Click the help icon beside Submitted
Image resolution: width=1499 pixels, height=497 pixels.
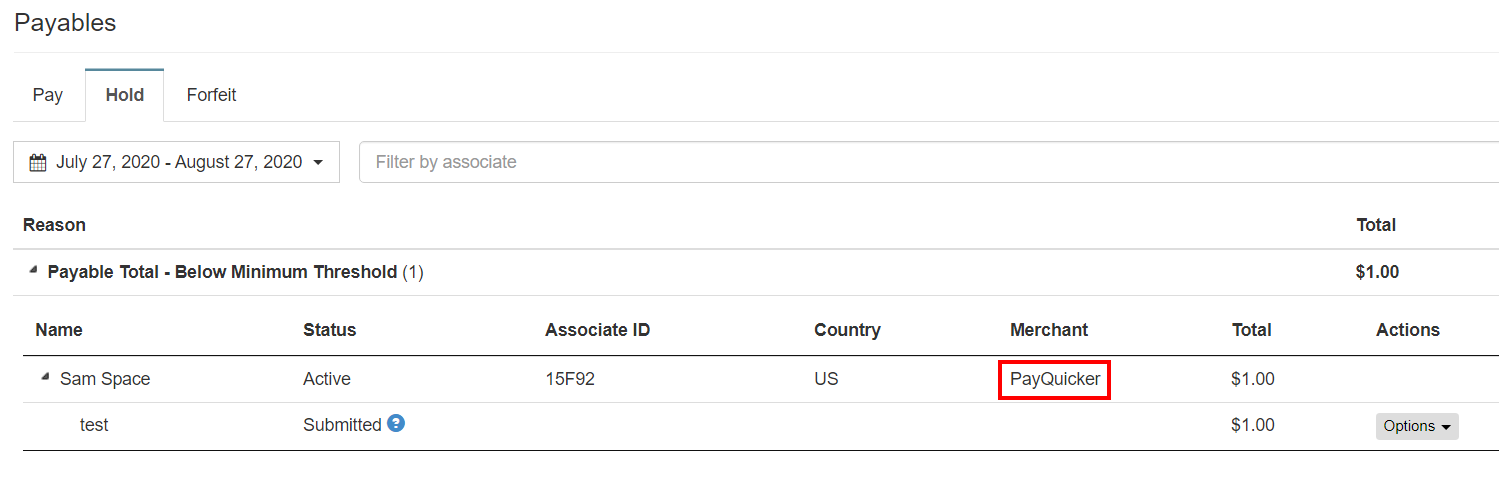point(396,424)
